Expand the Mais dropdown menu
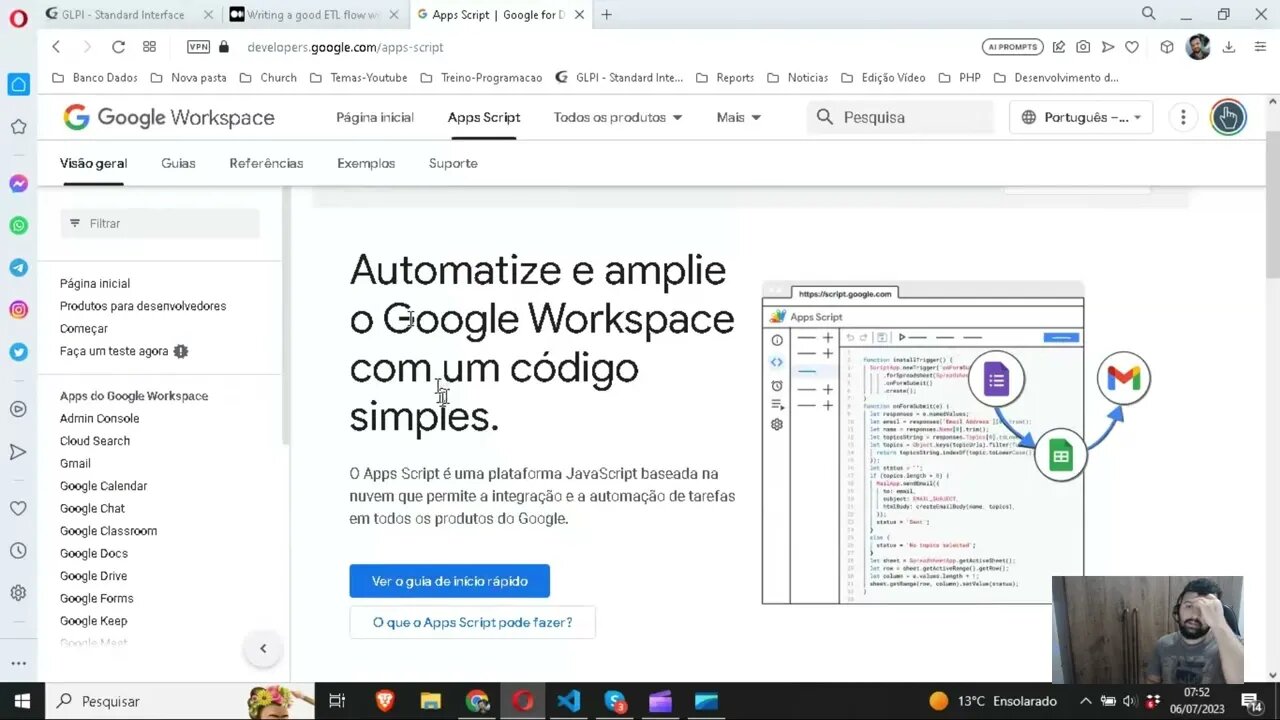Viewport: 1280px width, 720px height. (739, 117)
